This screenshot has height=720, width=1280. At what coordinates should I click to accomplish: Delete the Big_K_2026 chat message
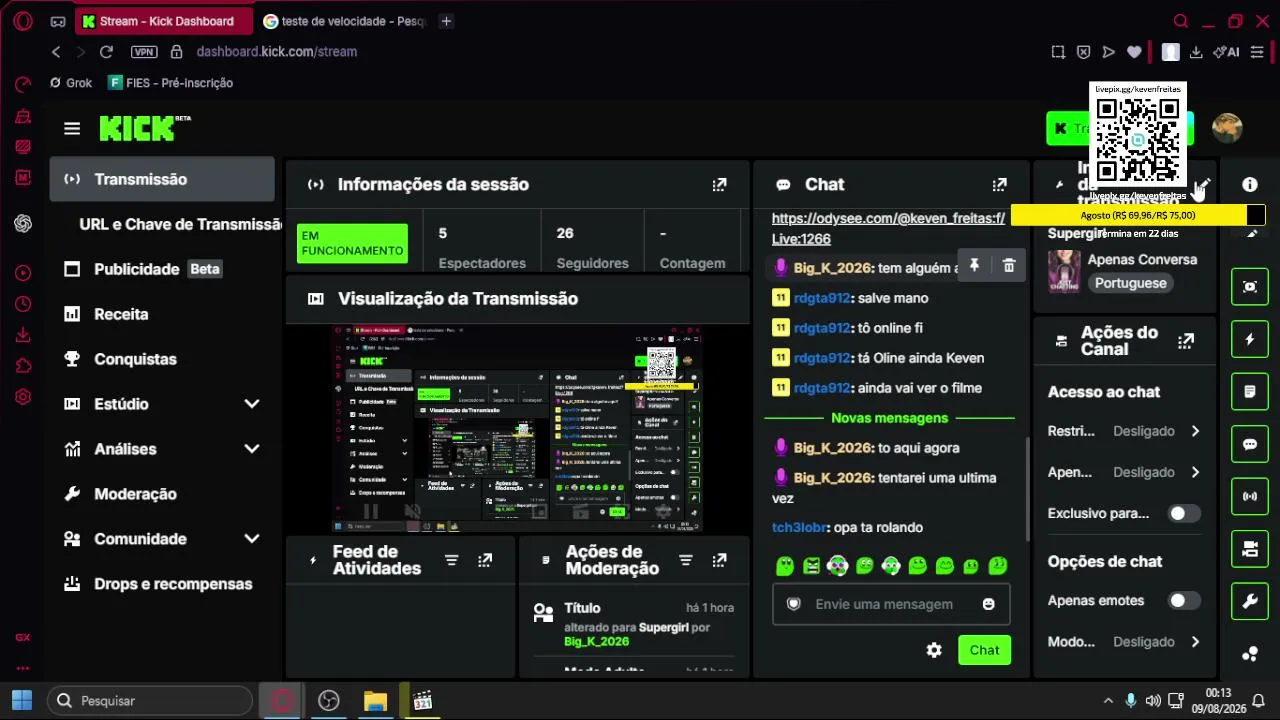(1008, 265)
